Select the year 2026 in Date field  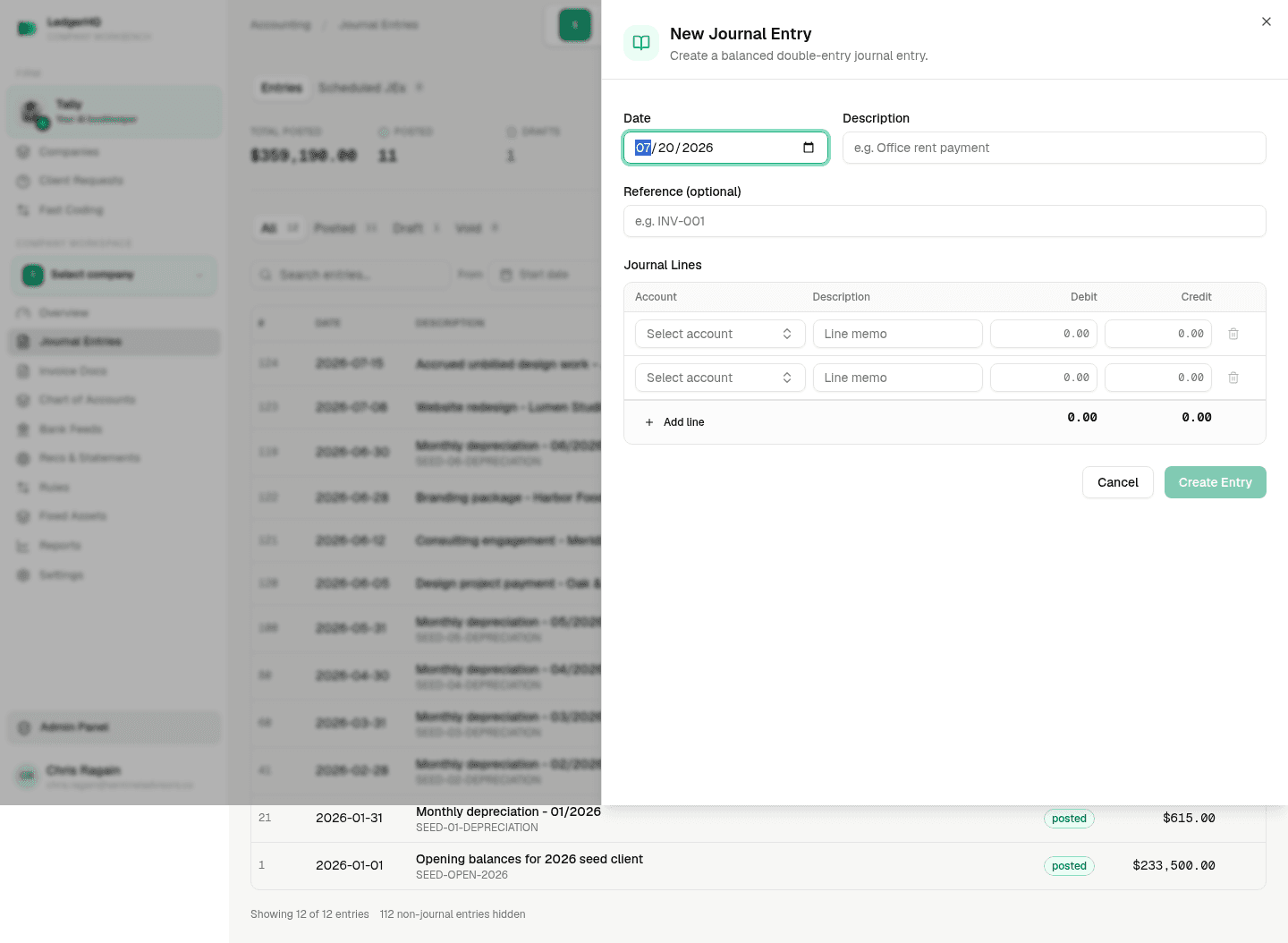pos(698,148)
